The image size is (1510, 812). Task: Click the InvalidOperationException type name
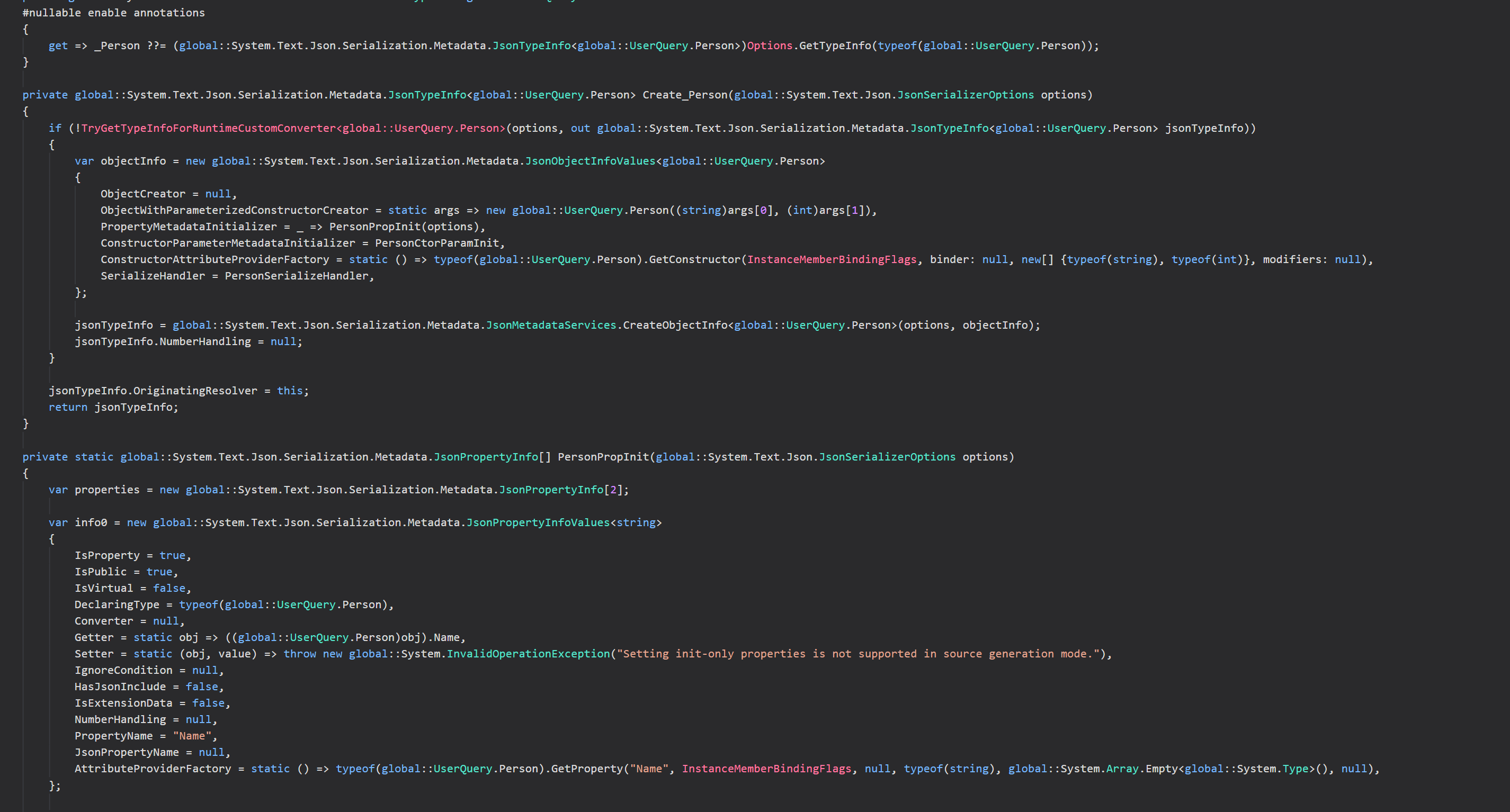click(x=528, y=653)
